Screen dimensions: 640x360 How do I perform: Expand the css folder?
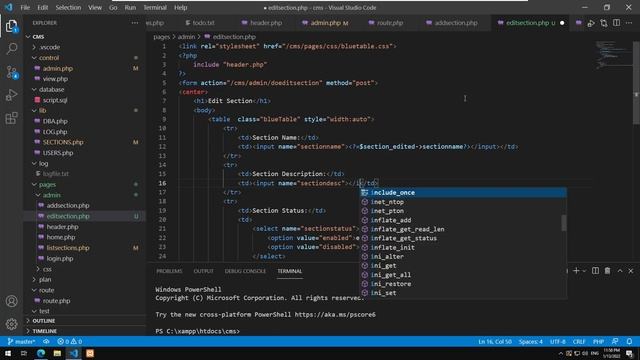click(x=47, y=269)
